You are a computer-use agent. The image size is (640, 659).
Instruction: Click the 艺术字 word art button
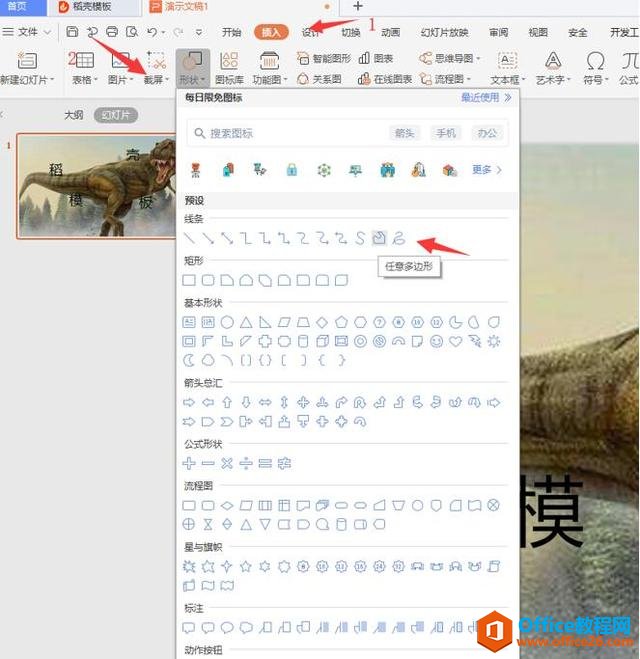pos(551,67)
